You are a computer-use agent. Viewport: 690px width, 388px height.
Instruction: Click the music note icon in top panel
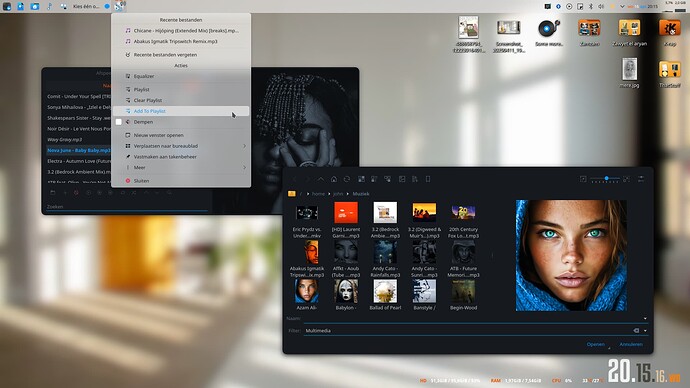tap(49, 6)
